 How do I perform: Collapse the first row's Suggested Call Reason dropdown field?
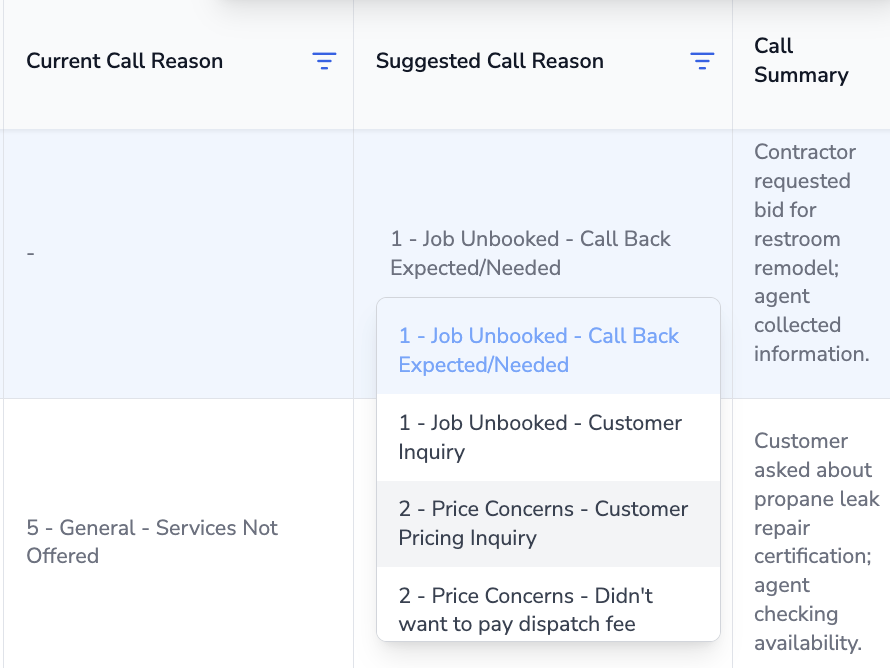tap(530, 253)
